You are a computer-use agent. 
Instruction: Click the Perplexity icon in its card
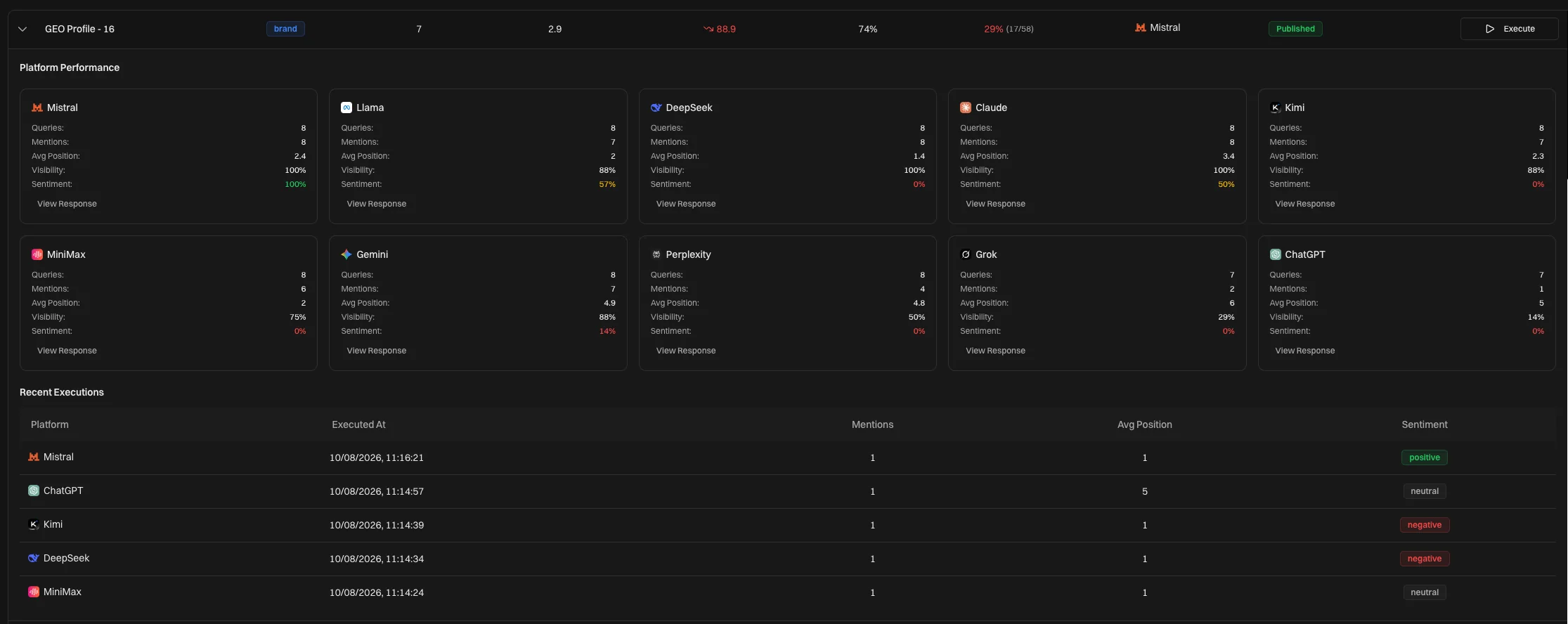[x=656, y=254]
